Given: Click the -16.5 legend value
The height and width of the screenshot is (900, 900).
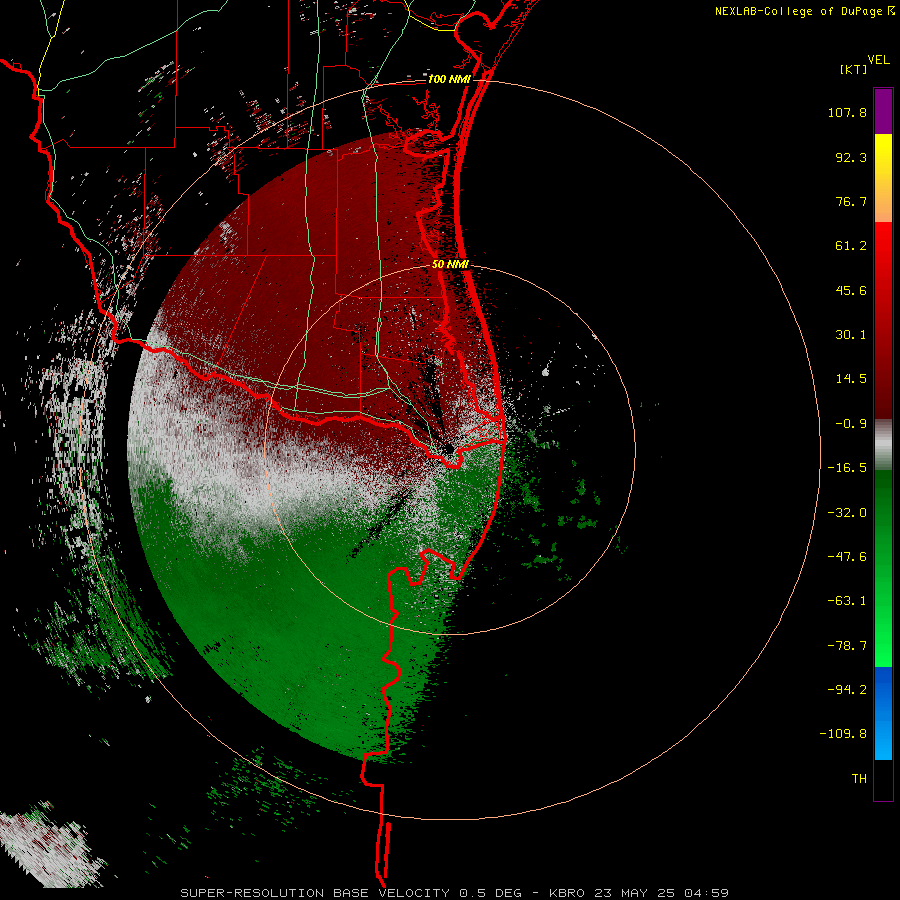Looking at the screenshot, I should [847, 468].
